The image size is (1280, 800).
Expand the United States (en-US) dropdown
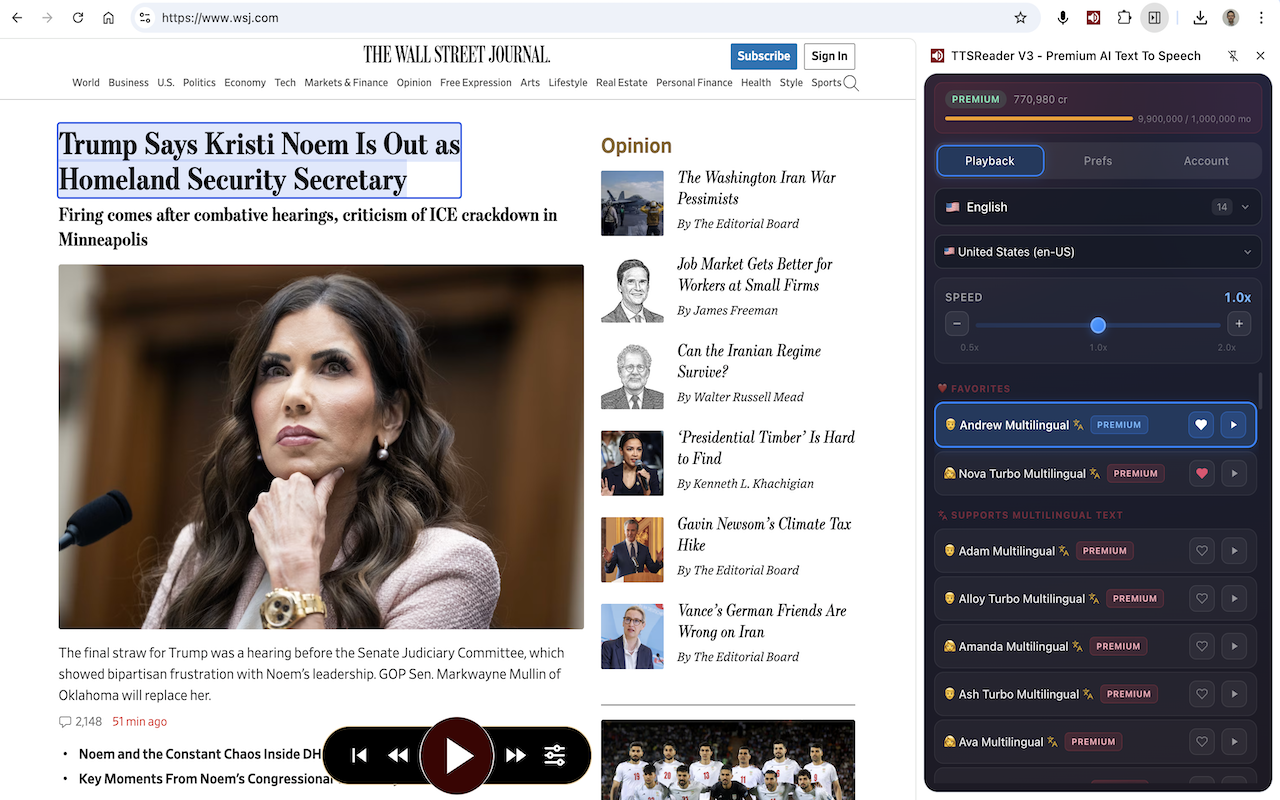pyautogui.click(x=1097, y=251)
